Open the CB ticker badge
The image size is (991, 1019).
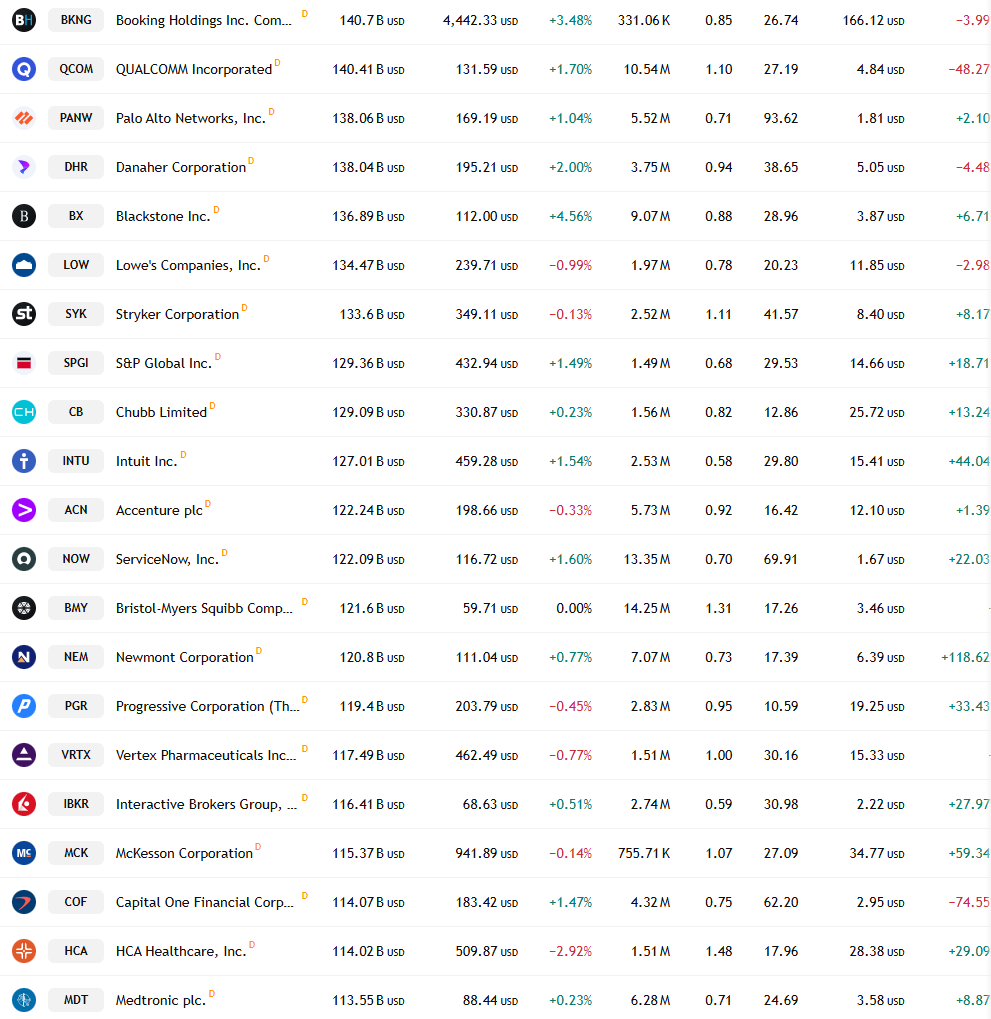tap(76, 412)
